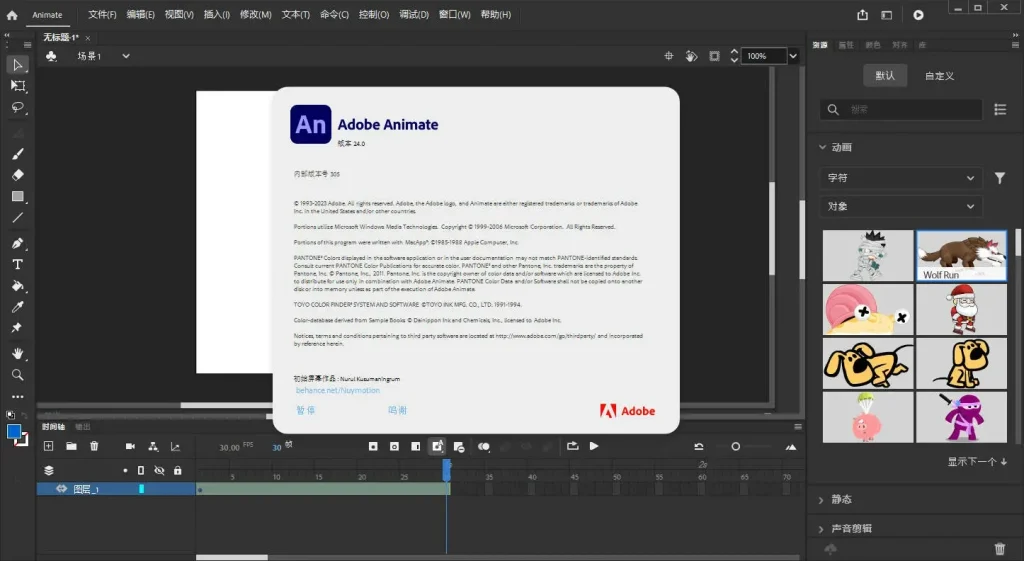Image resolution: width=1024 pixels, height=561 pixels.
Task: Select the Rectangle tool
Action: (x=18, y=197)
